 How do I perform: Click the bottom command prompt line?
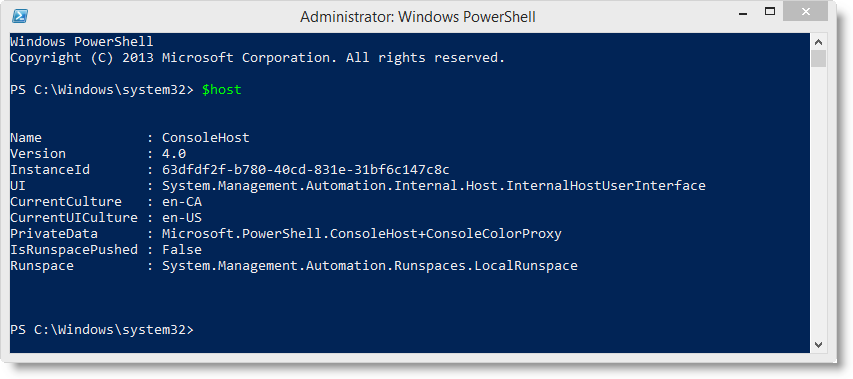[102, 330]
